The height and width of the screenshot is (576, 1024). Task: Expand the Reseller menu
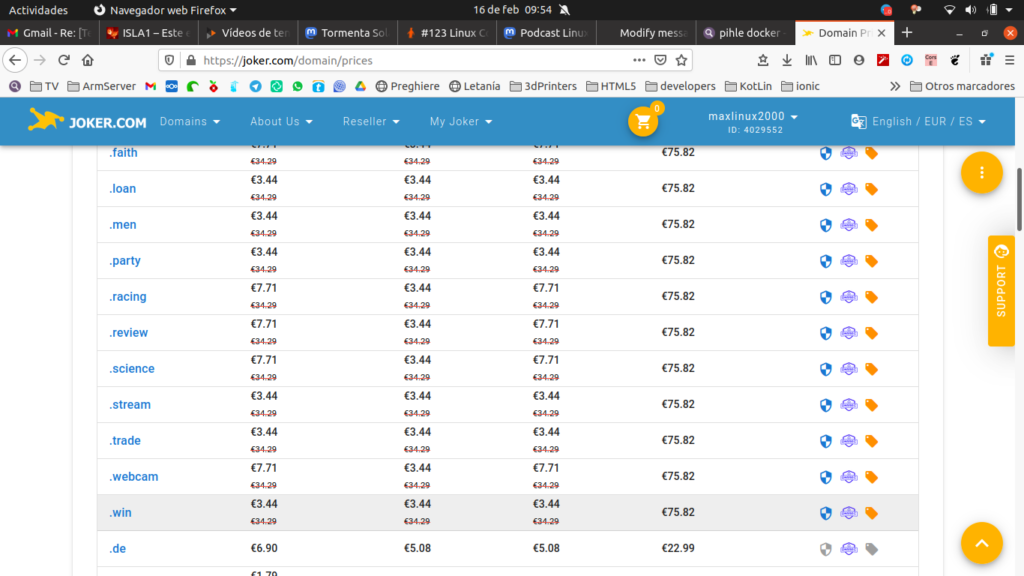[371, 121]
